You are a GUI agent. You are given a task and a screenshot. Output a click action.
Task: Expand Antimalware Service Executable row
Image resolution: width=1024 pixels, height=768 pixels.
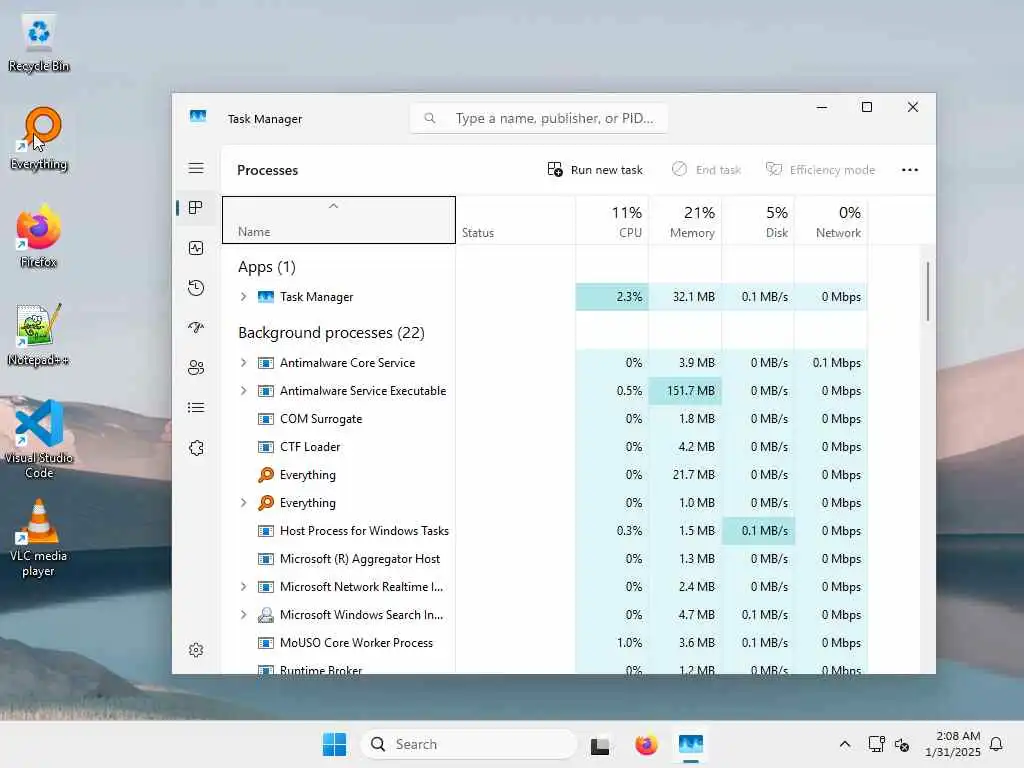(x=243, y=391)
